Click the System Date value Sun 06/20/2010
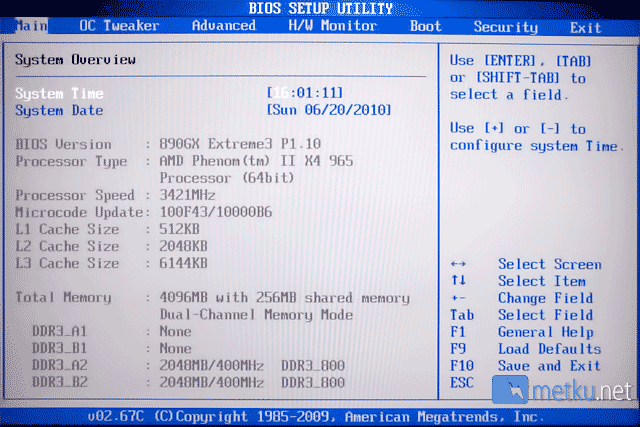Screen dimensions: 640x427 pos(329,110)
